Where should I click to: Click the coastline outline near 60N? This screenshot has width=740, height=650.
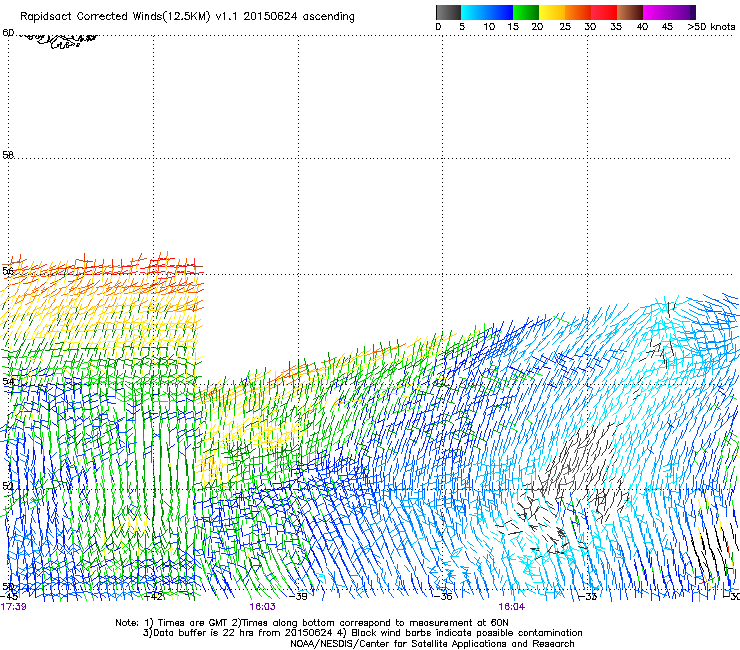click(59, 41)
